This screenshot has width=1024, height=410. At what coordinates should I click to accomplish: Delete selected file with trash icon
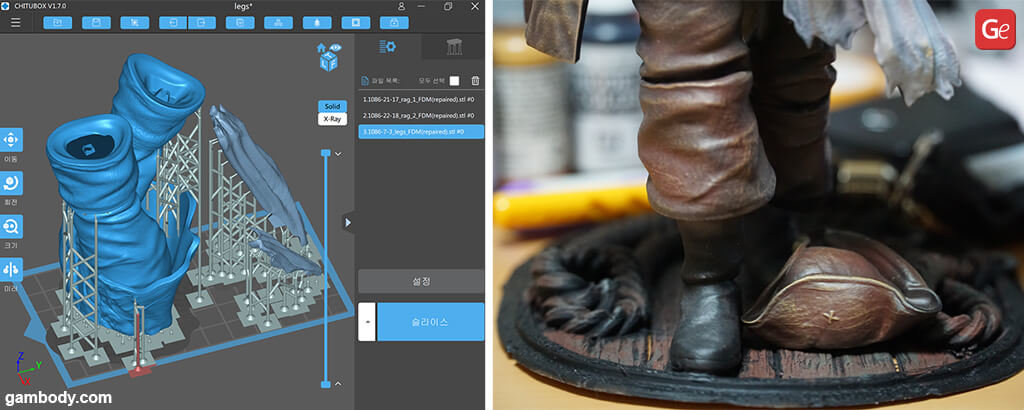[475, 81]
